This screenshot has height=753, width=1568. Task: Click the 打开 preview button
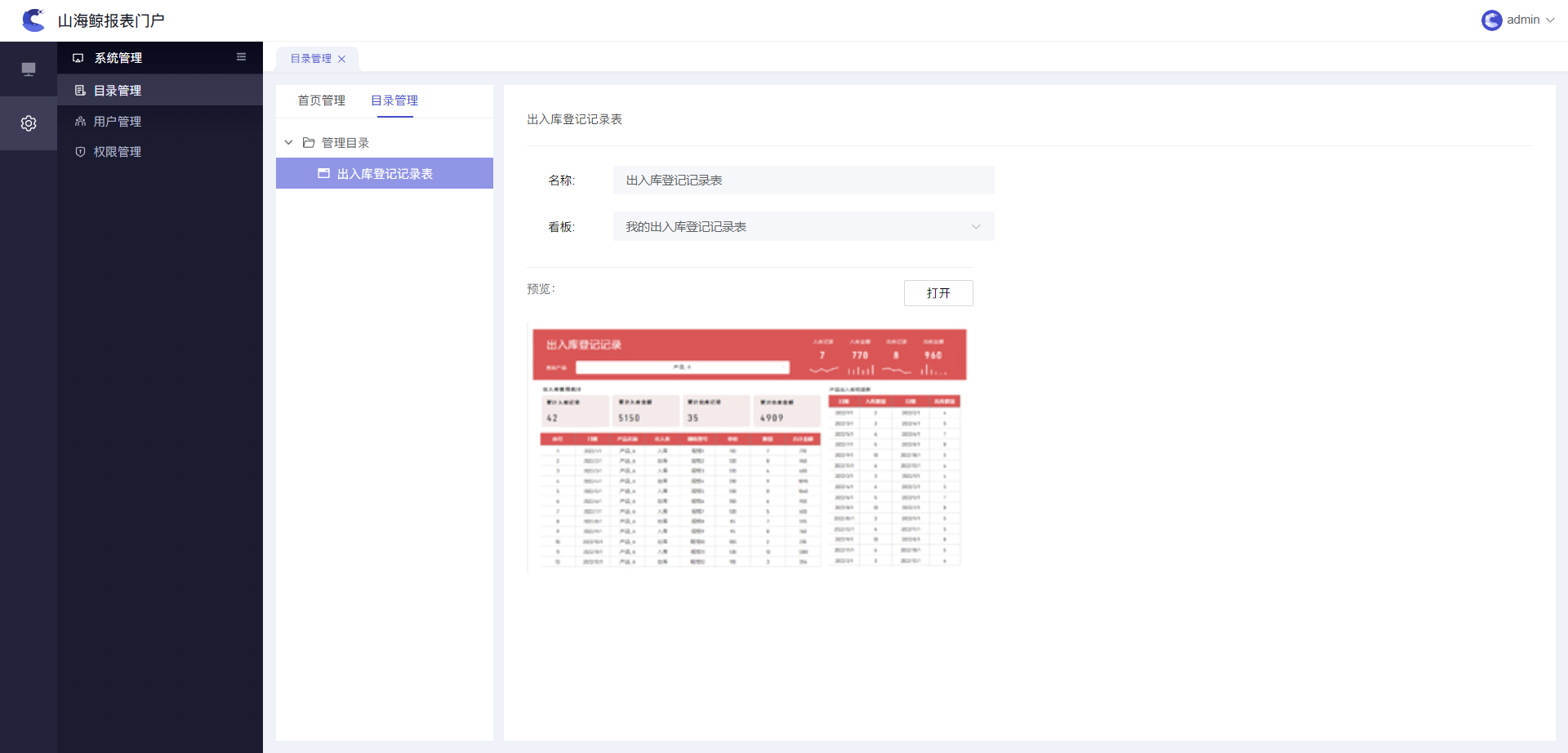click(938, 293)
